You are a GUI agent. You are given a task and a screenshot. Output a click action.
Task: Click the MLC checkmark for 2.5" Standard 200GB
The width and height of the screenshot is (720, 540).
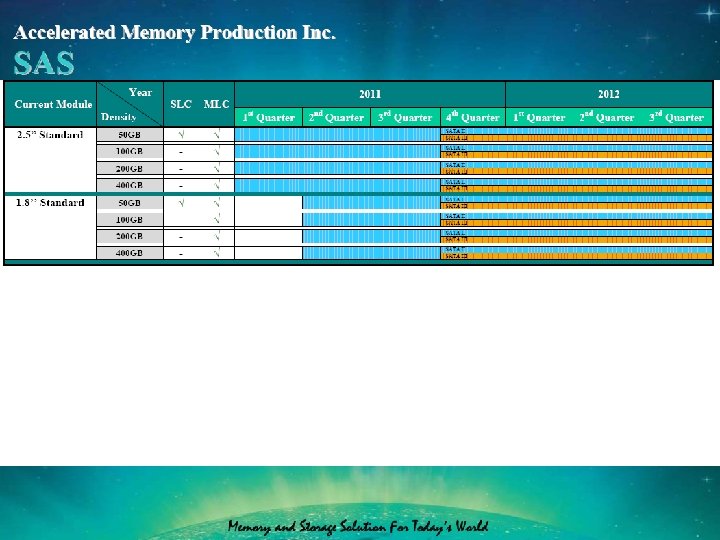[x=217, y=168]
